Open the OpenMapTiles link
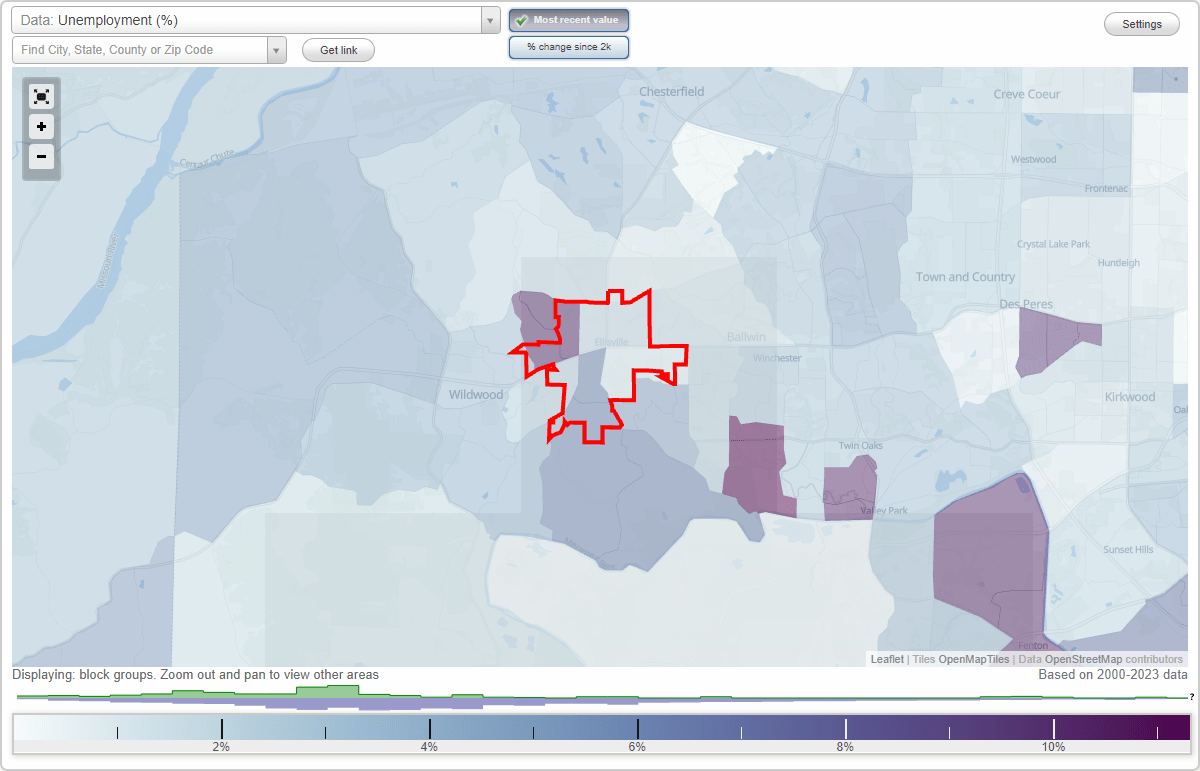This screenshot has height=771, width=1200. [973, 659]
